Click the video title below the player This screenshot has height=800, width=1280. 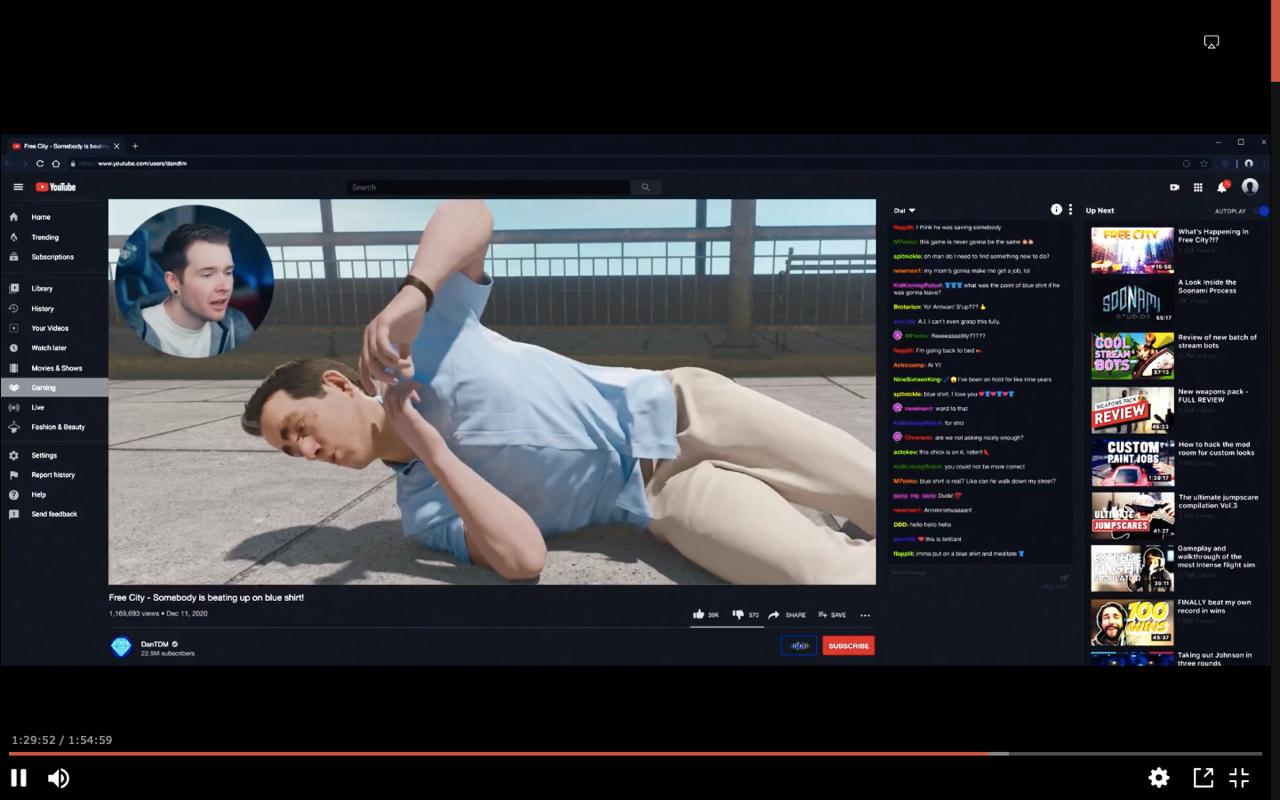206,597
